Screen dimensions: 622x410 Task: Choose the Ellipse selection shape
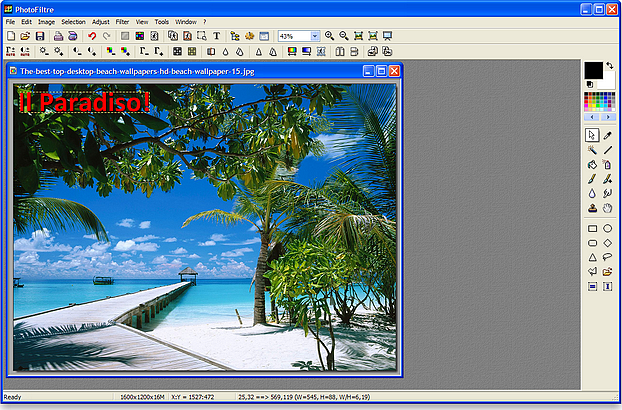pos(607,228)
